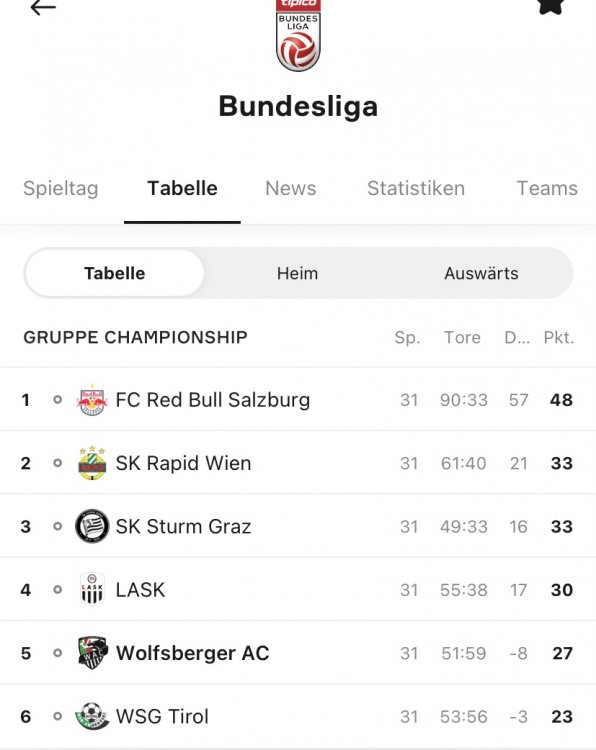Tap the SK Rapid Wien crest
The width and height of the screenshot is (596, 750).
[x=92, y=463]
